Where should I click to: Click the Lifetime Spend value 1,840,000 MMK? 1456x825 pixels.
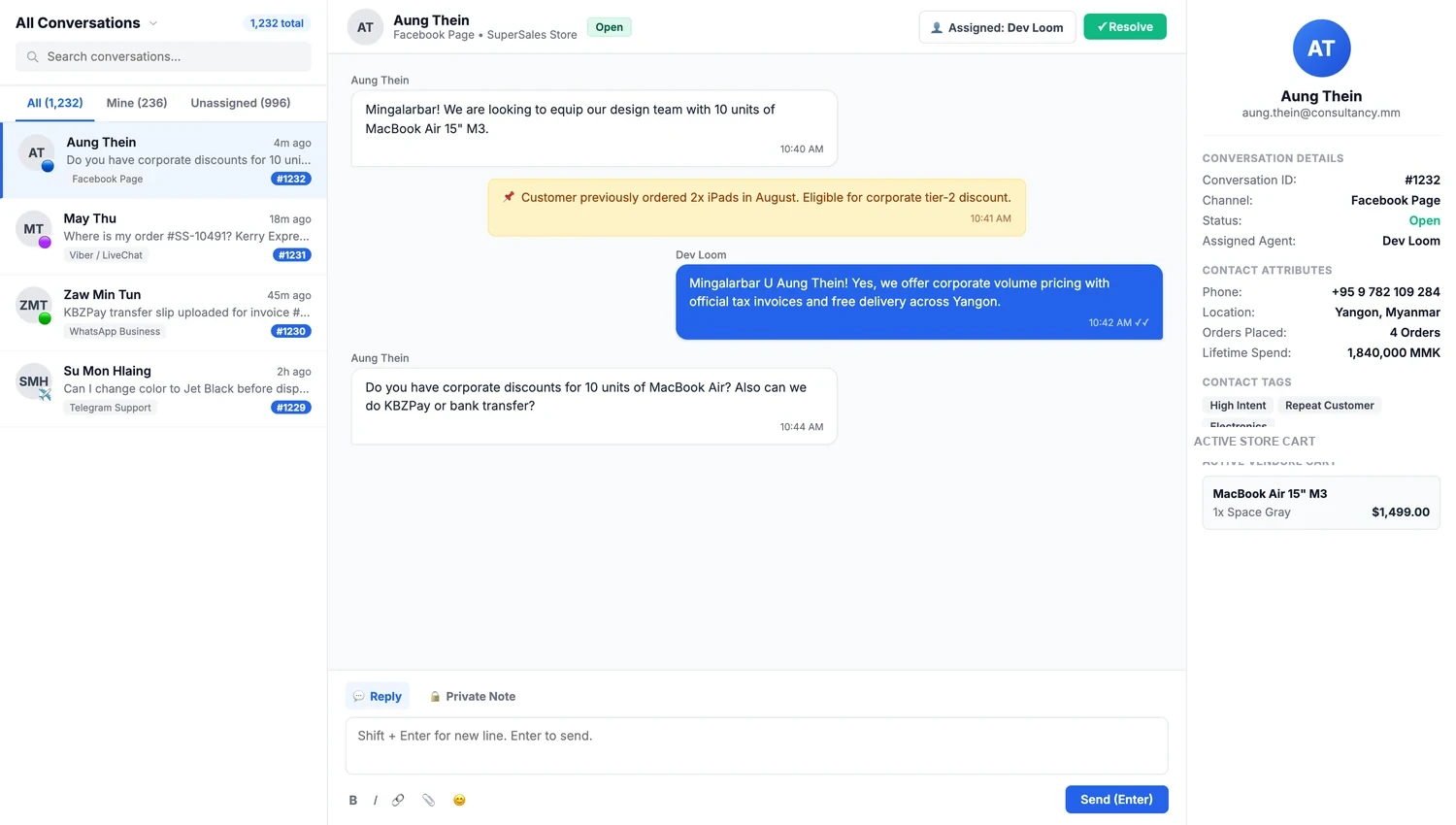click(1393, 352)
